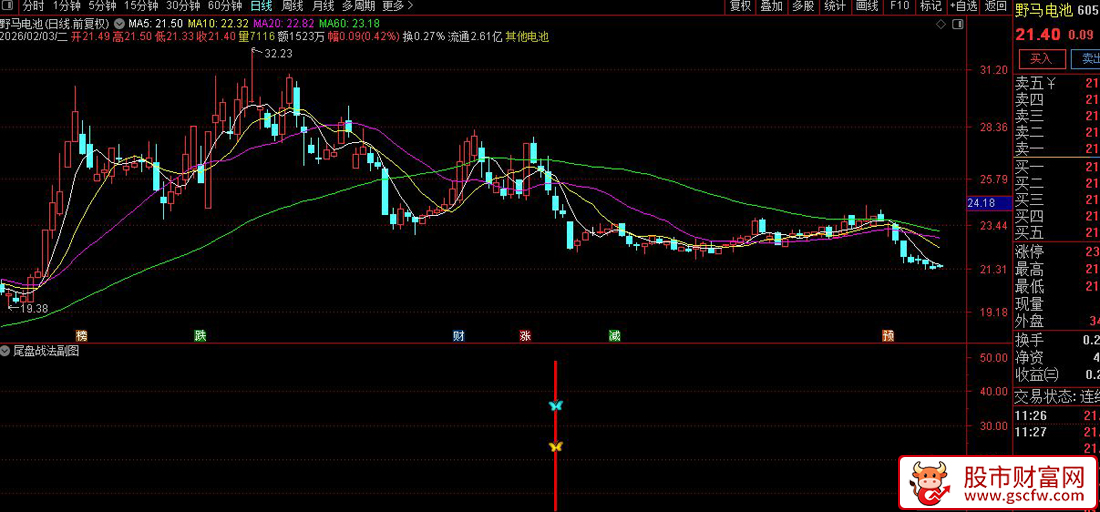Select the 买一 order book row

point(1057,167)
